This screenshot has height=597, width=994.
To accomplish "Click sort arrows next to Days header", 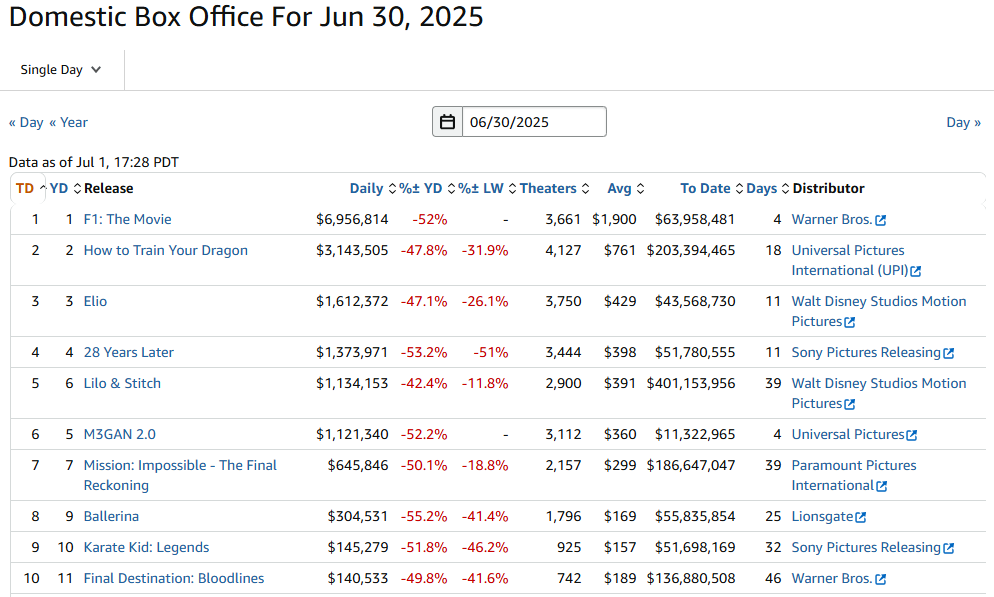I will point(785,188).
